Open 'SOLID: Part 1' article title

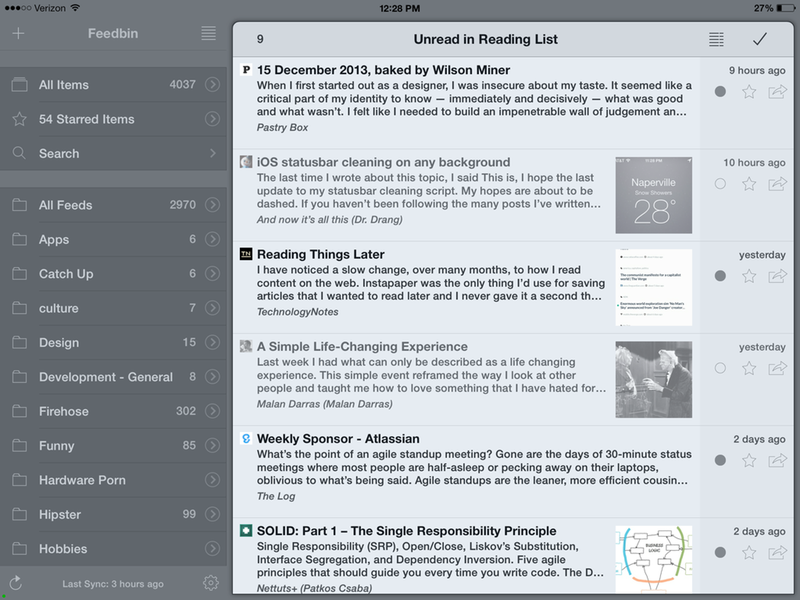click(407, 531)
